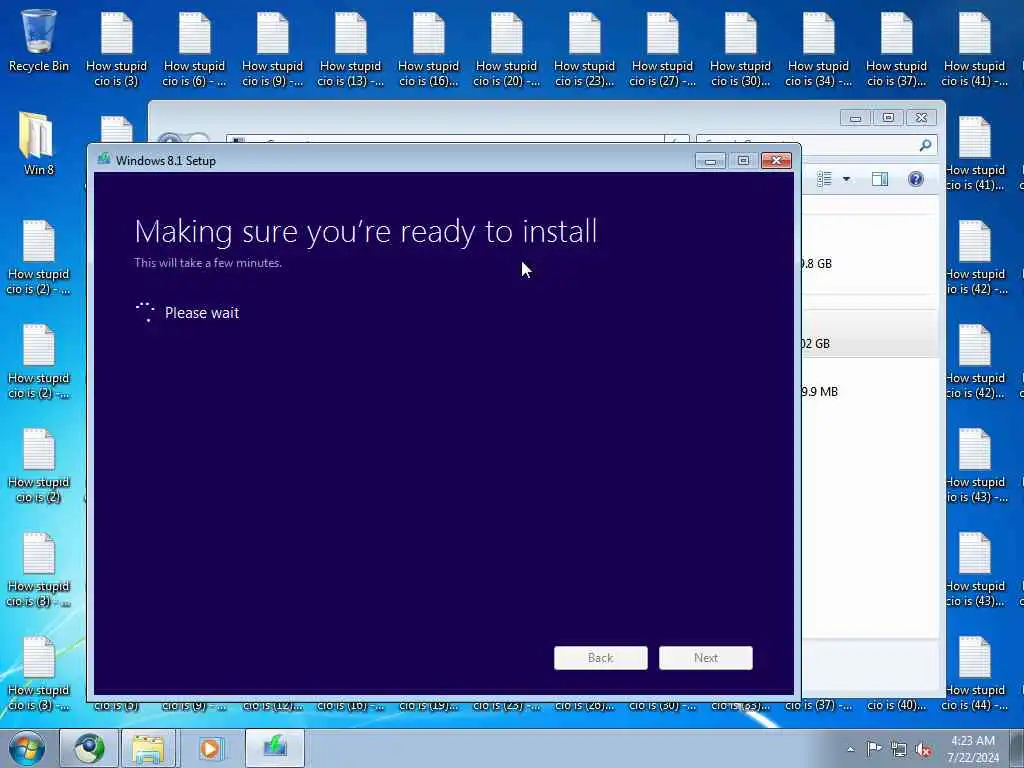Select desktop file 'How stupid cio is (44)'

coord(975,674)
